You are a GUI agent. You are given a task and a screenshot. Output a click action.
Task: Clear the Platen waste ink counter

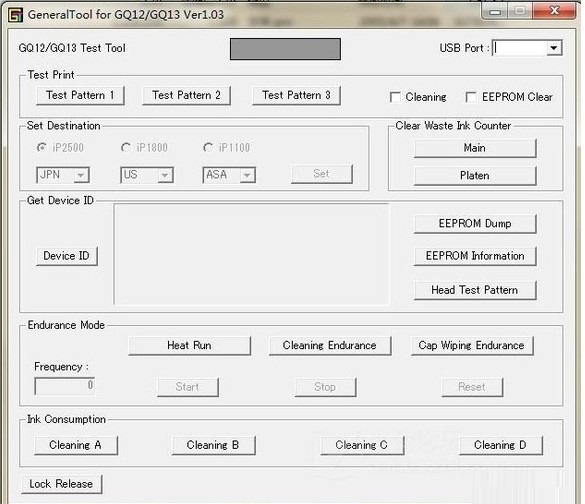pos(475,176)
